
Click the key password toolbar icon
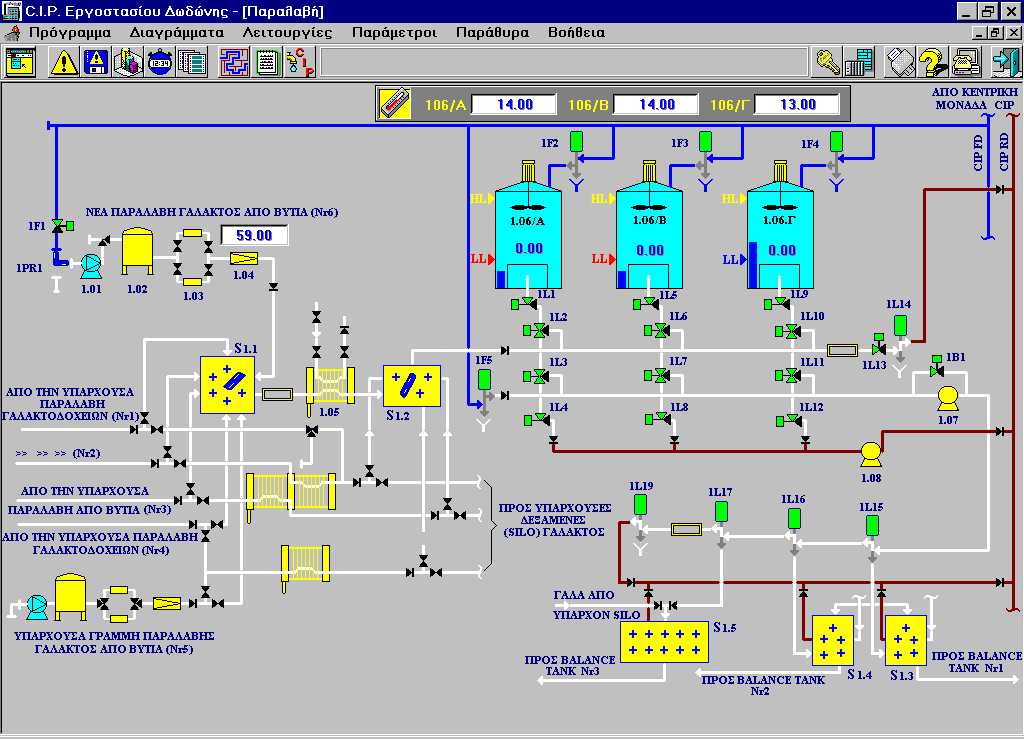[827, 62]
